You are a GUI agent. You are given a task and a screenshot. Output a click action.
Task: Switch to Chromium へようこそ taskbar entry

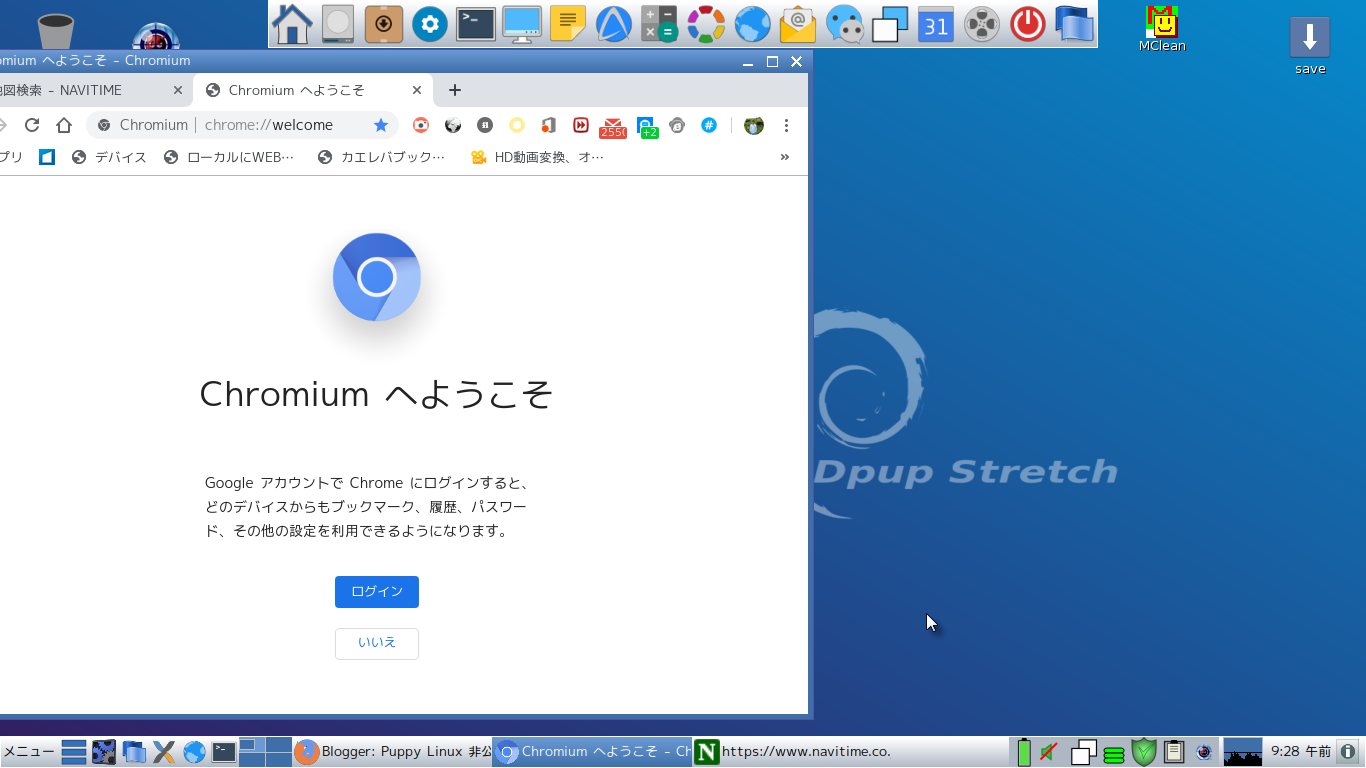click(x=592, y=751)
